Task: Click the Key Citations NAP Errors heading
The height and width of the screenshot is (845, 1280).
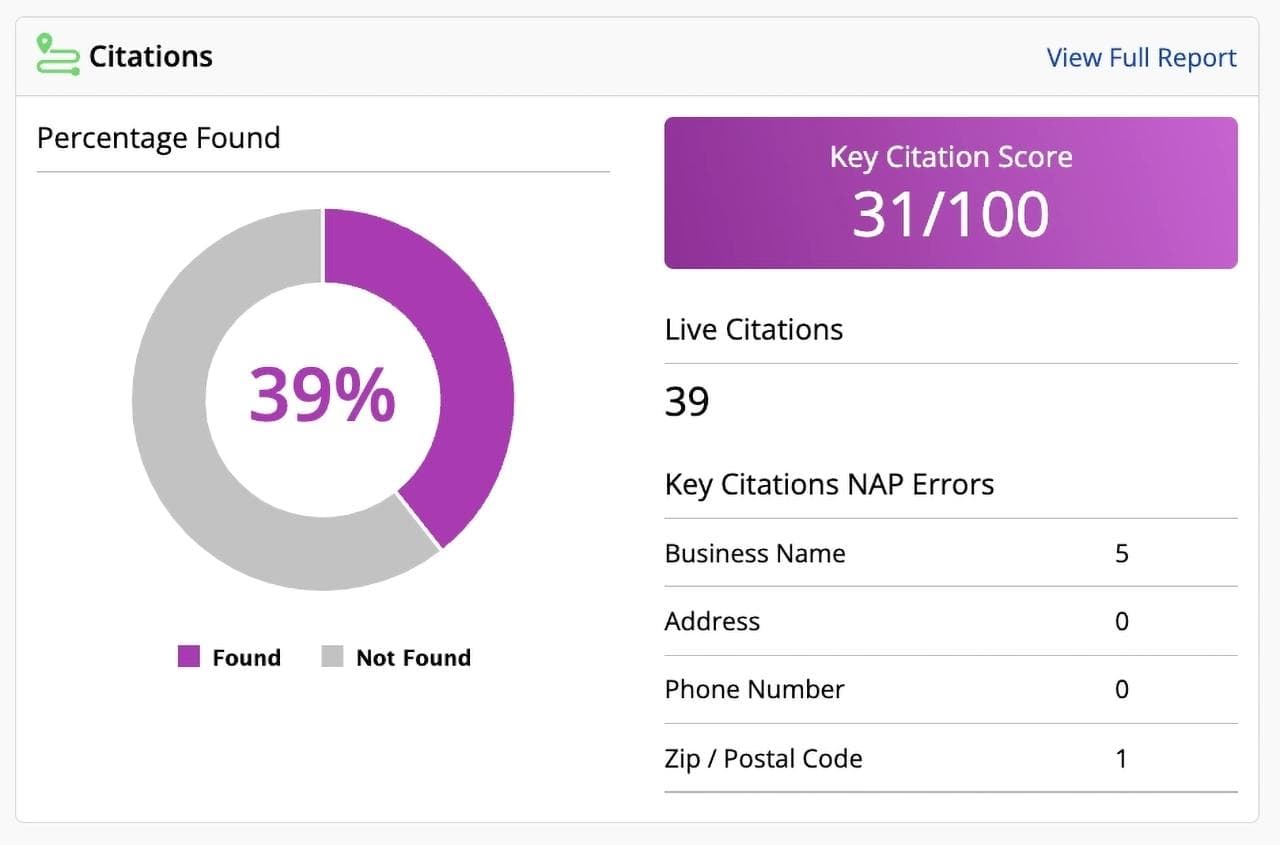Action: point(829,485)
